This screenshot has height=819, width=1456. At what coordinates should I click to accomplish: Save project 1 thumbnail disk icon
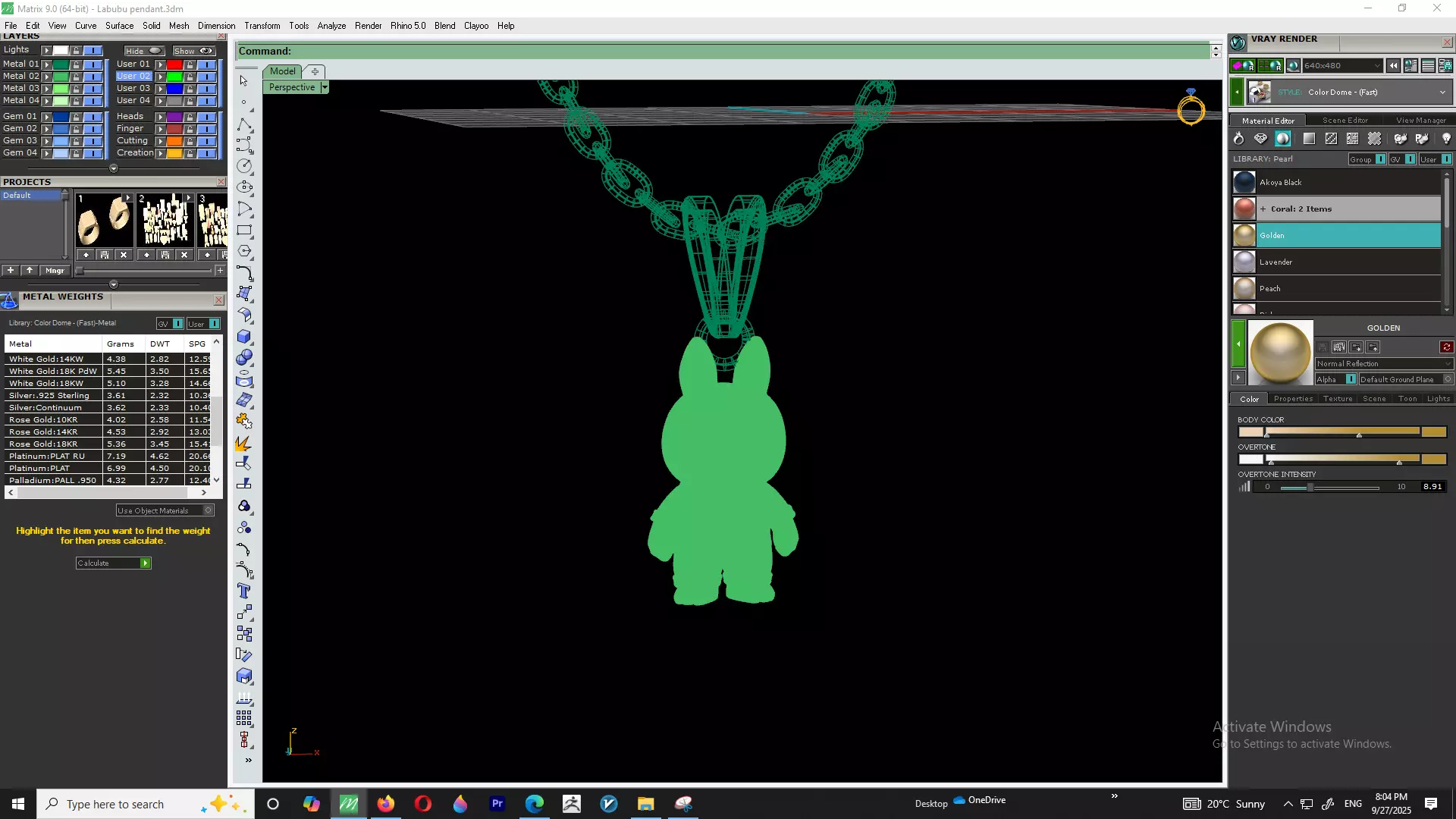pyautogui.click(x=105, y=255)
